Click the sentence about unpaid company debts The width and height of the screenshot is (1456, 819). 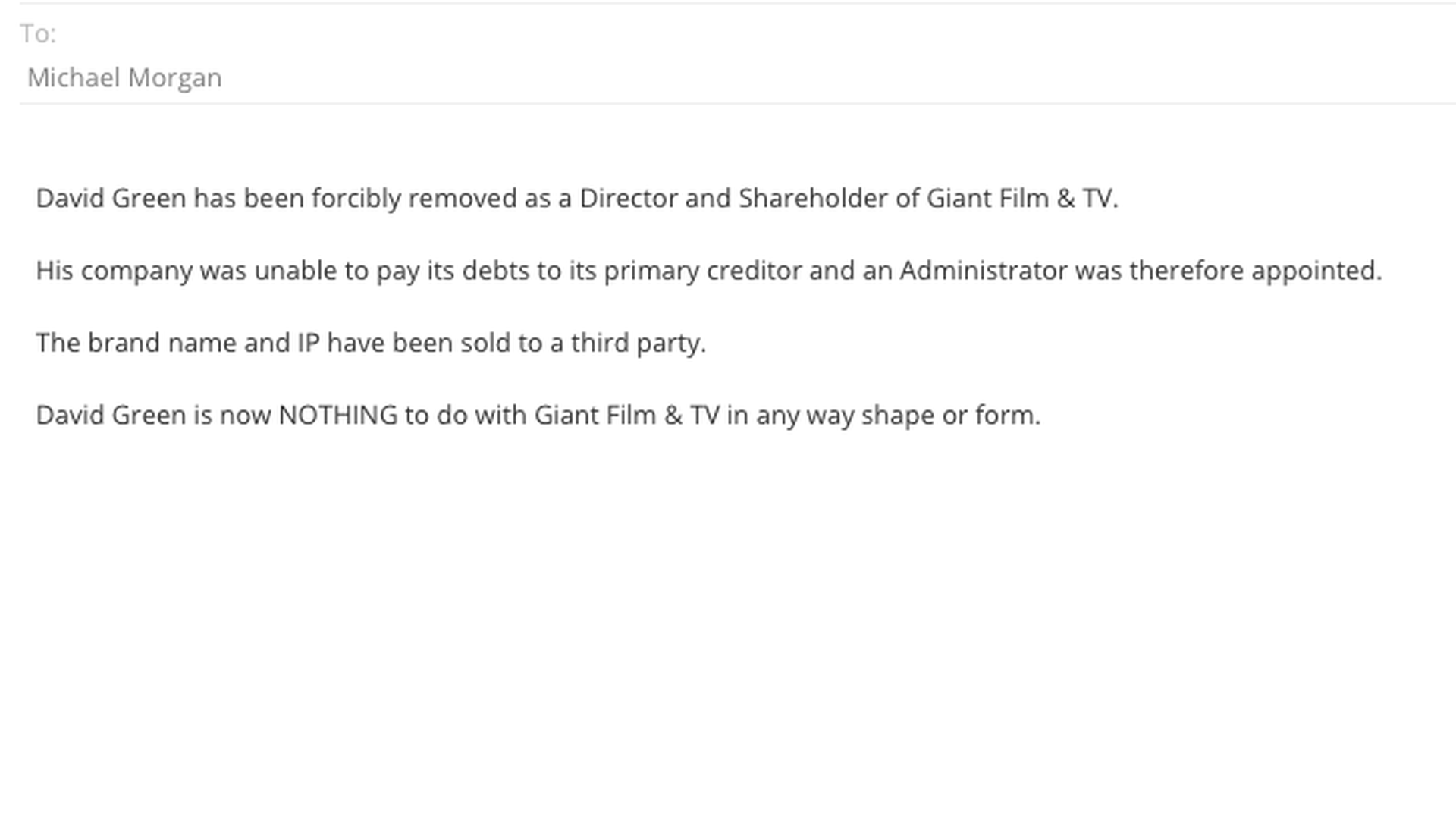click(x=709, y=270)
